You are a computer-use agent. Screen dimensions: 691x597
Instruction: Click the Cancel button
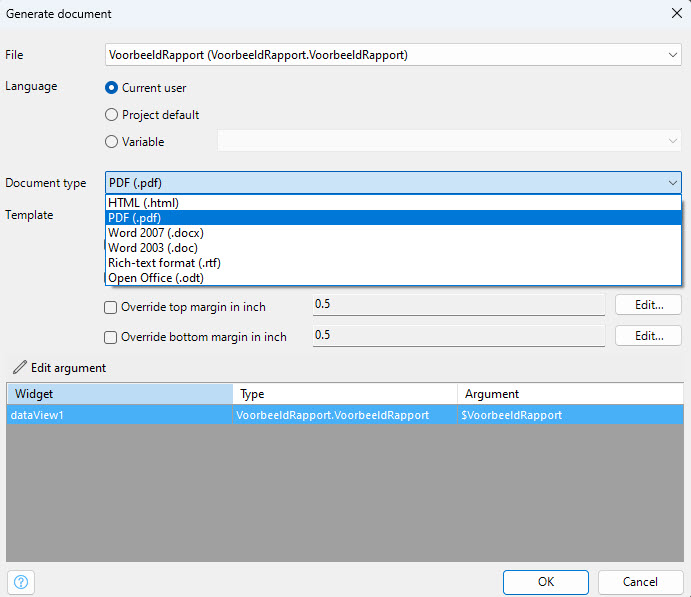pyautogui.click(x=640, y=582)
